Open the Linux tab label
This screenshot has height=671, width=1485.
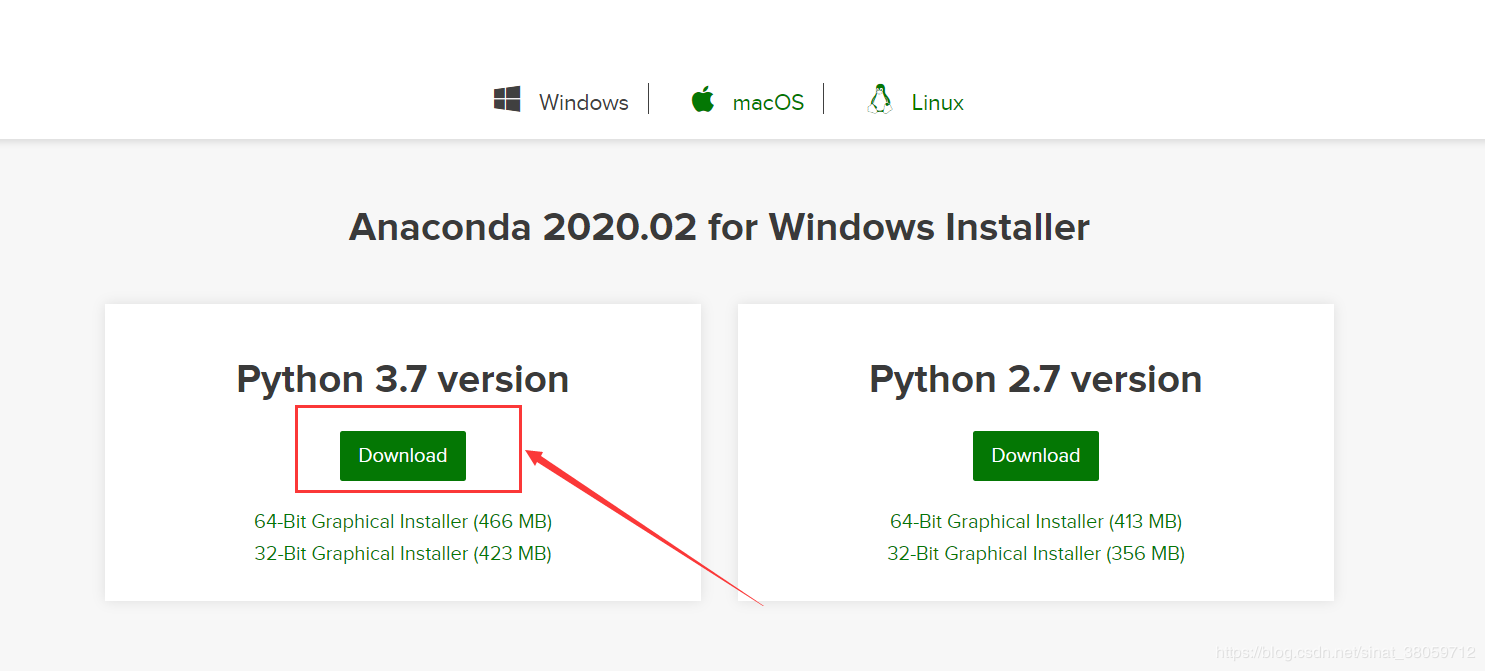click(x=937, y=103)
